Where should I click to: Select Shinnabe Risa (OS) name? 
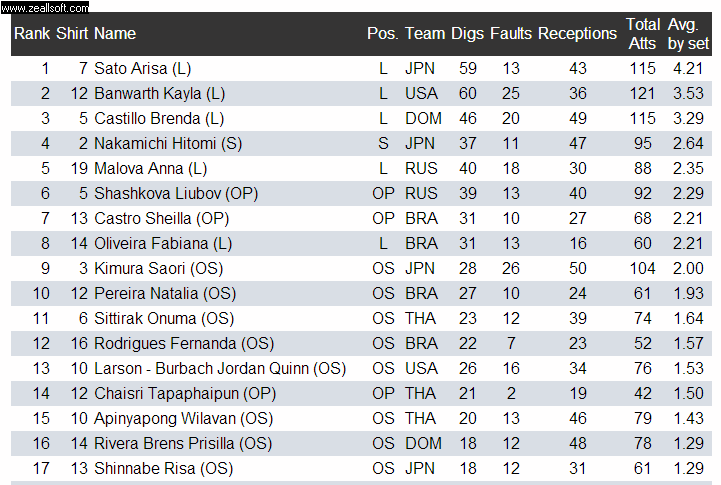click(x=164, y=468)
